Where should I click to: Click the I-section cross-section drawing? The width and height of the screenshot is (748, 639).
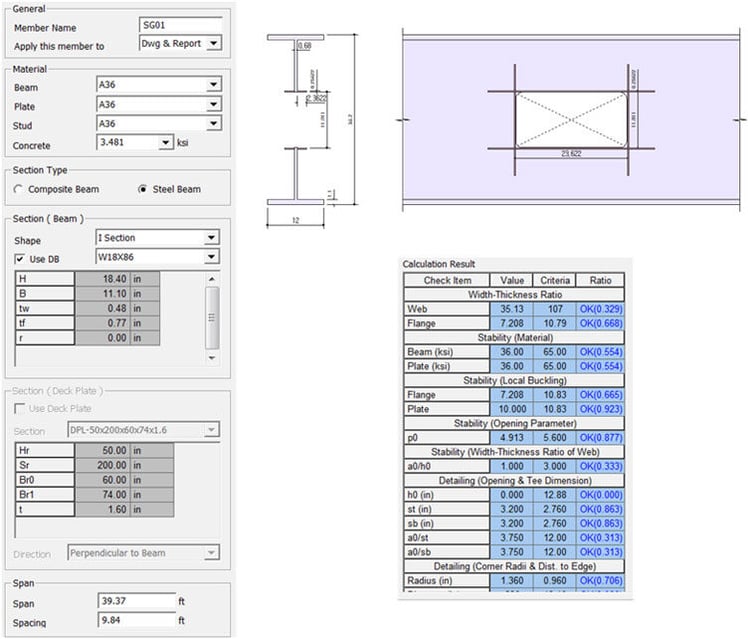[295, 125]
